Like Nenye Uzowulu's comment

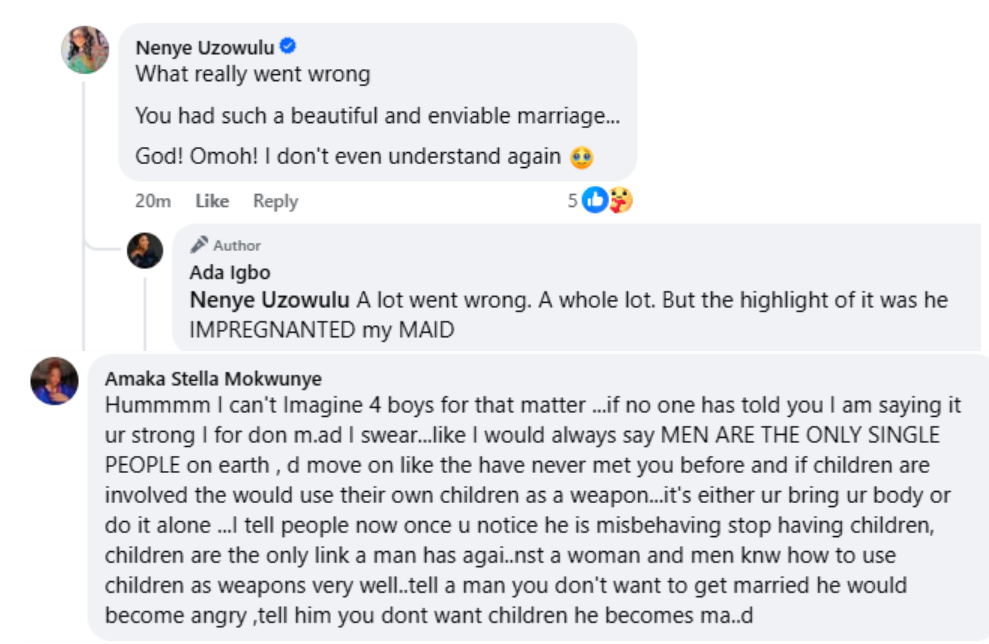pos(212,201)
